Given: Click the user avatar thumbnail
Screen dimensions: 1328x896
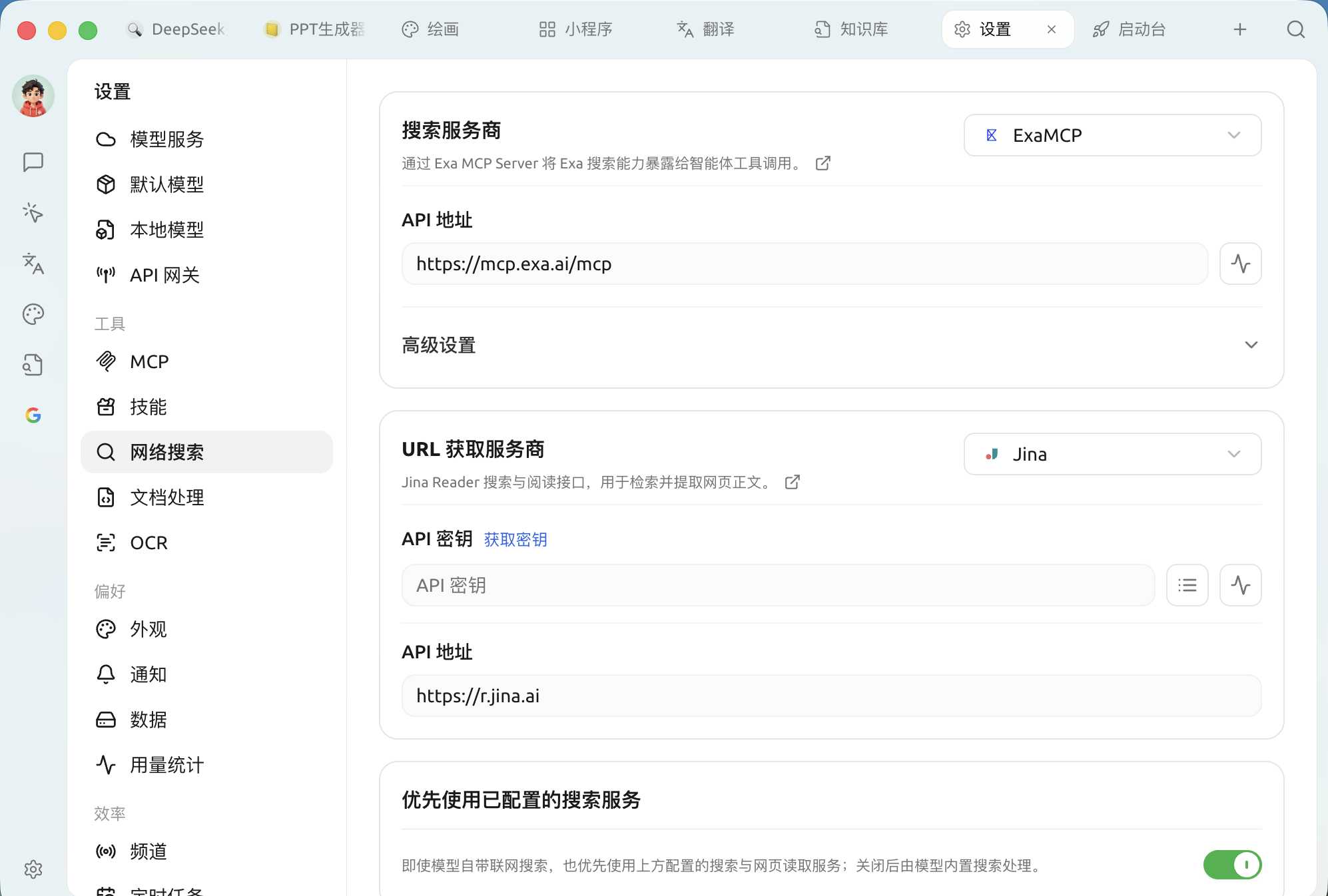Looking at the screenshot, I should pyautogui.click(x=33, y=97).
